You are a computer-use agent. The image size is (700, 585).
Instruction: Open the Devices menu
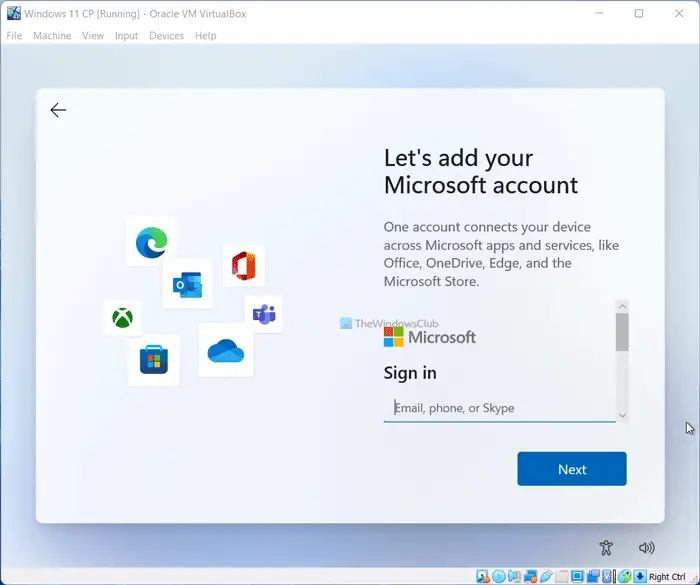(167, 36)
